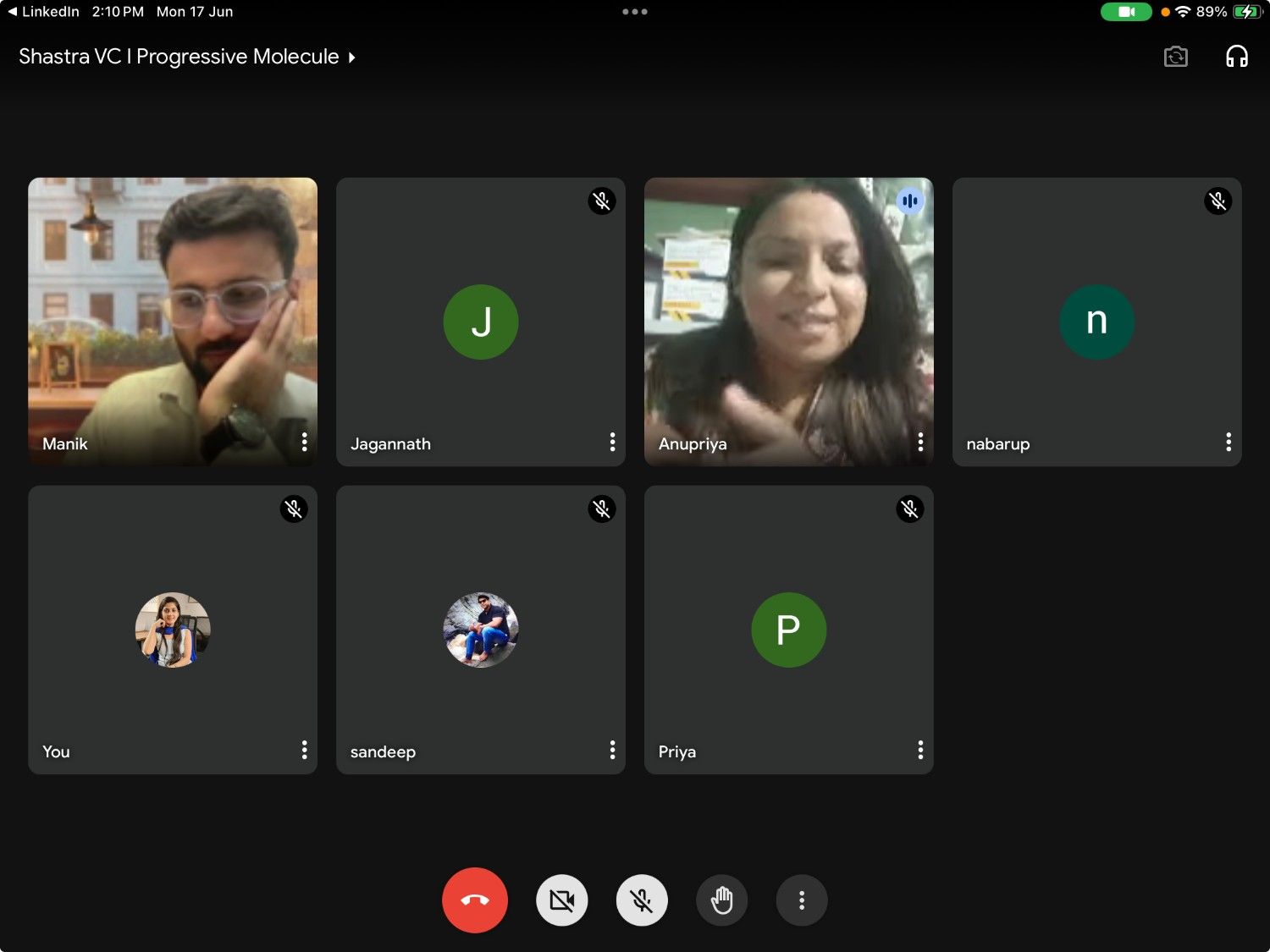Viewport: 1270px width, 952px height.
Task: Click the Manik name label
Action: tap(65, 443)
